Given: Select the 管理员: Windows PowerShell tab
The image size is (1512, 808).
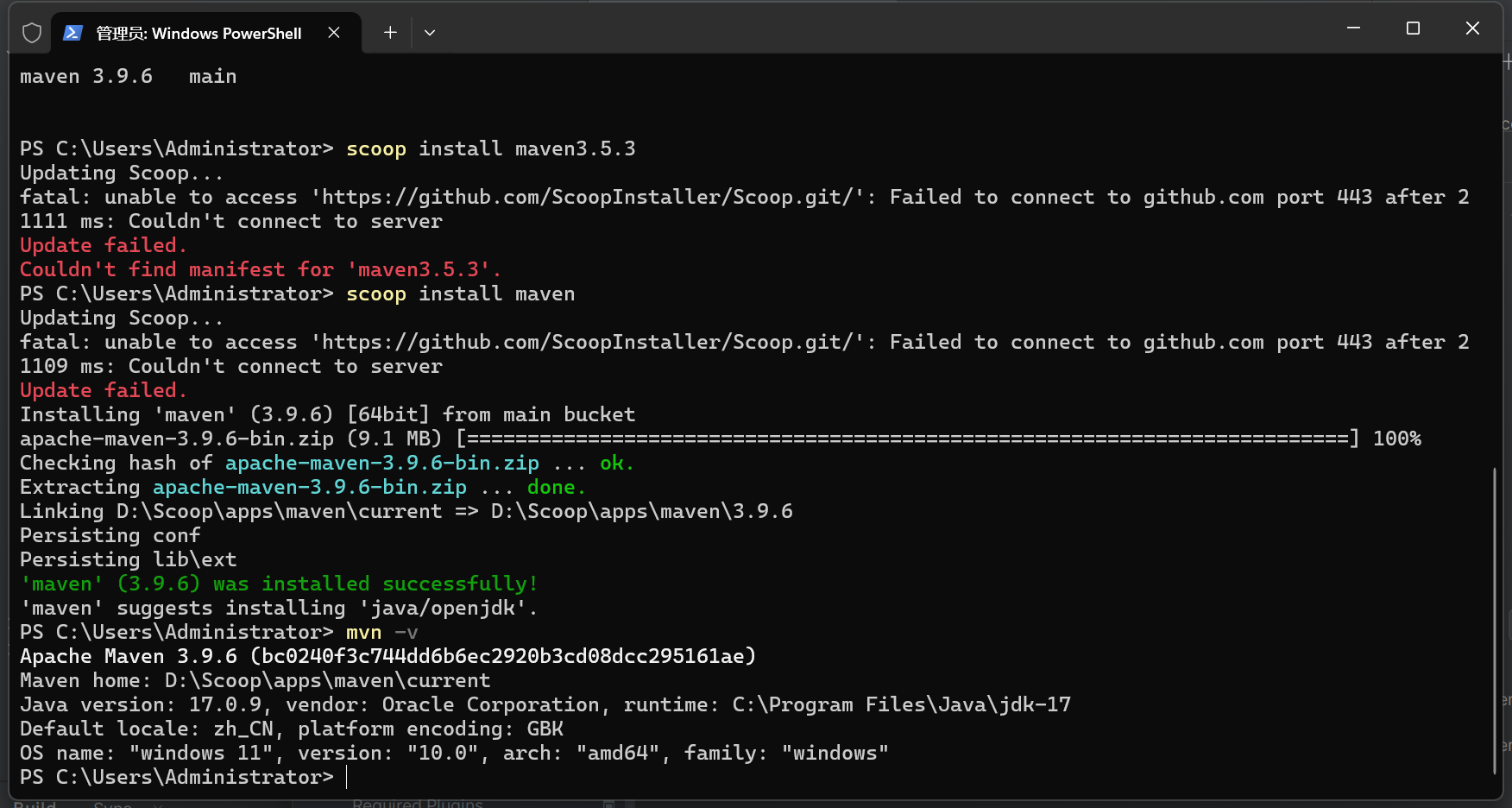Looking at the screenshot, I should (198, 33).
